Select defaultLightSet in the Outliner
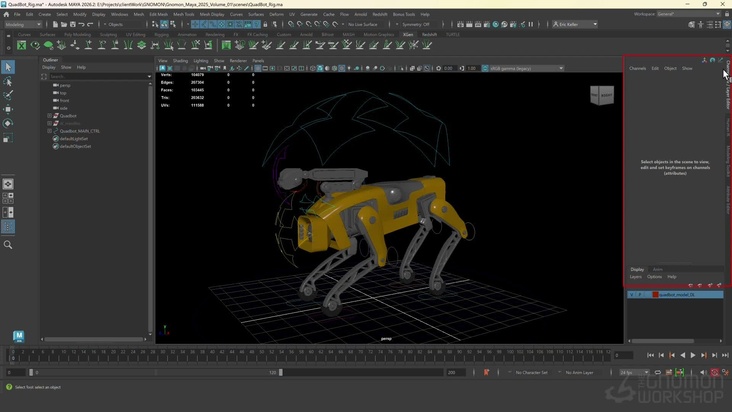Screen dimensions: 732x412 [x=75, y=138]
